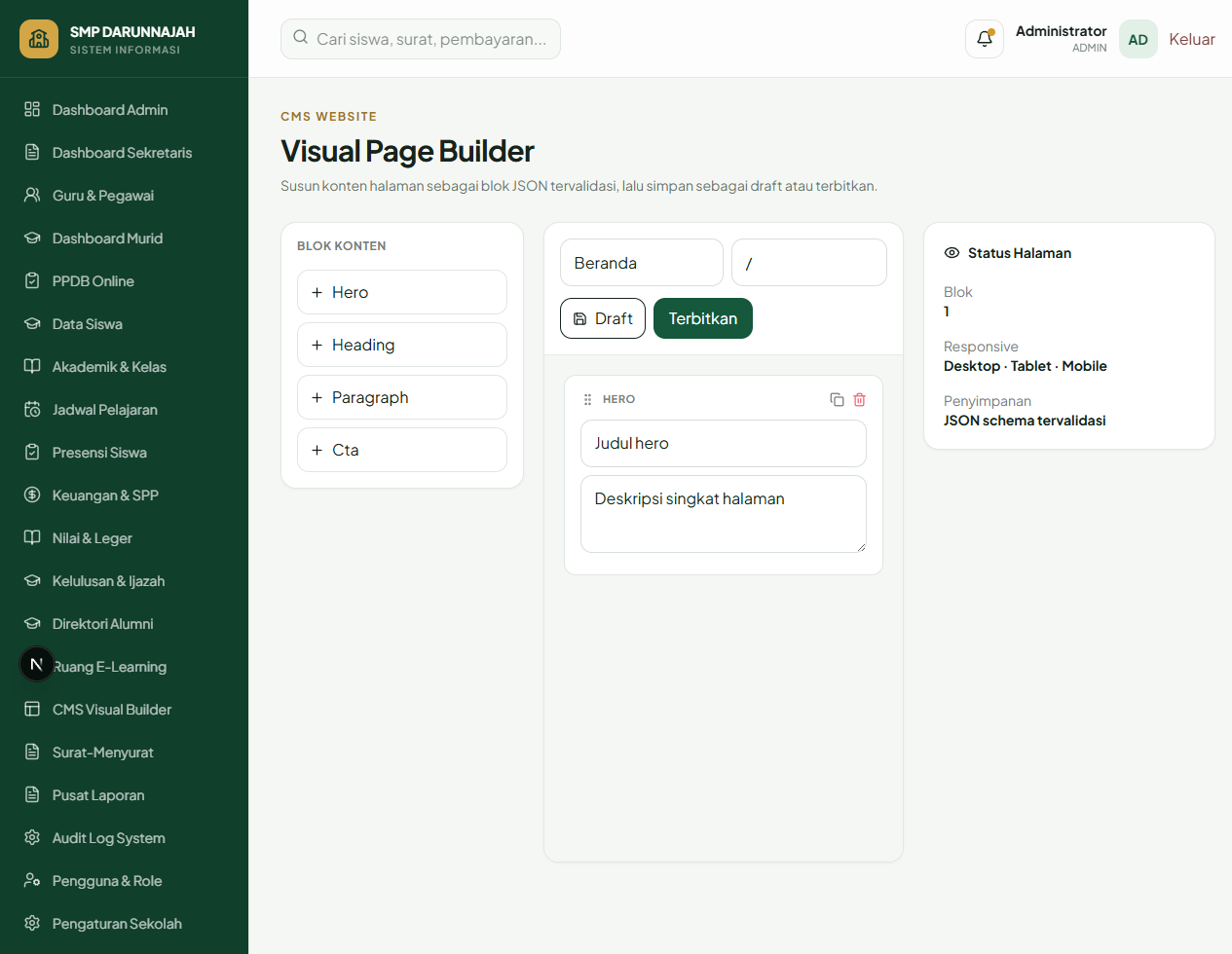Click the Presensi Siswa clipboard-check icon
The width and height of the screenshot is (1232, 954).
click(x=32, y=452)
